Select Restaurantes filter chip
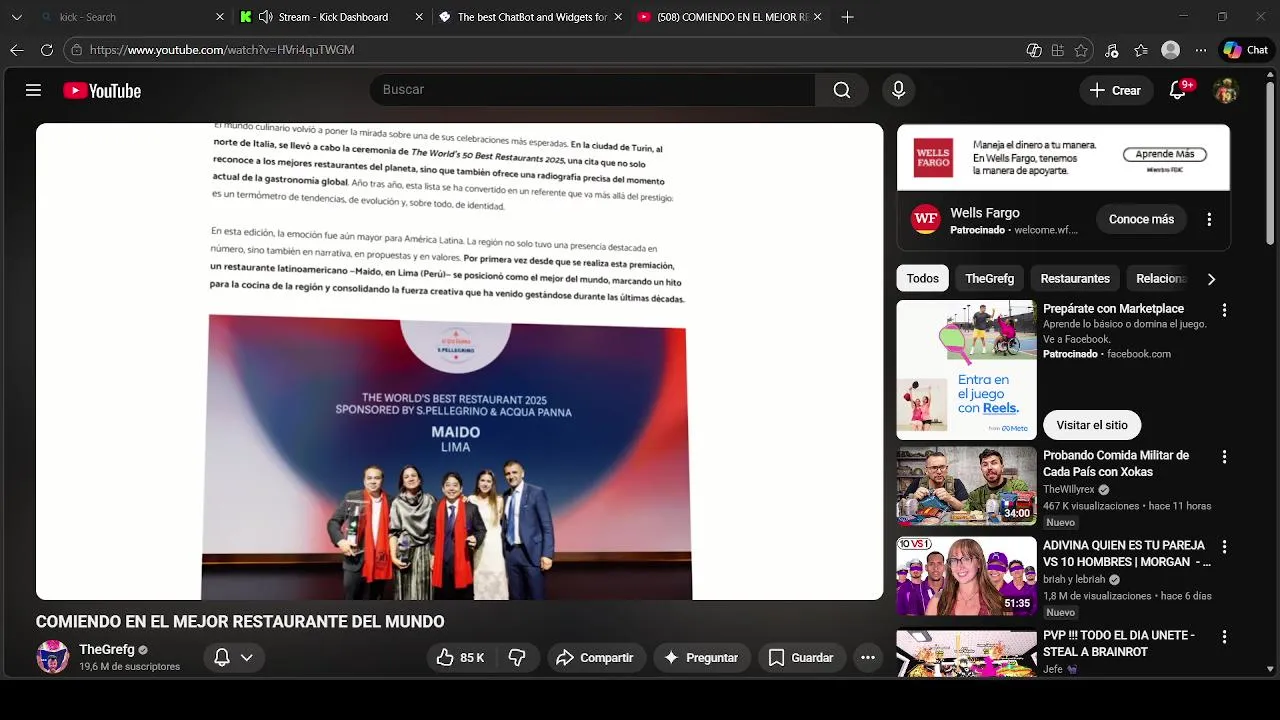This screenshot has width=1280, height=720. (x=1075, y=278)
